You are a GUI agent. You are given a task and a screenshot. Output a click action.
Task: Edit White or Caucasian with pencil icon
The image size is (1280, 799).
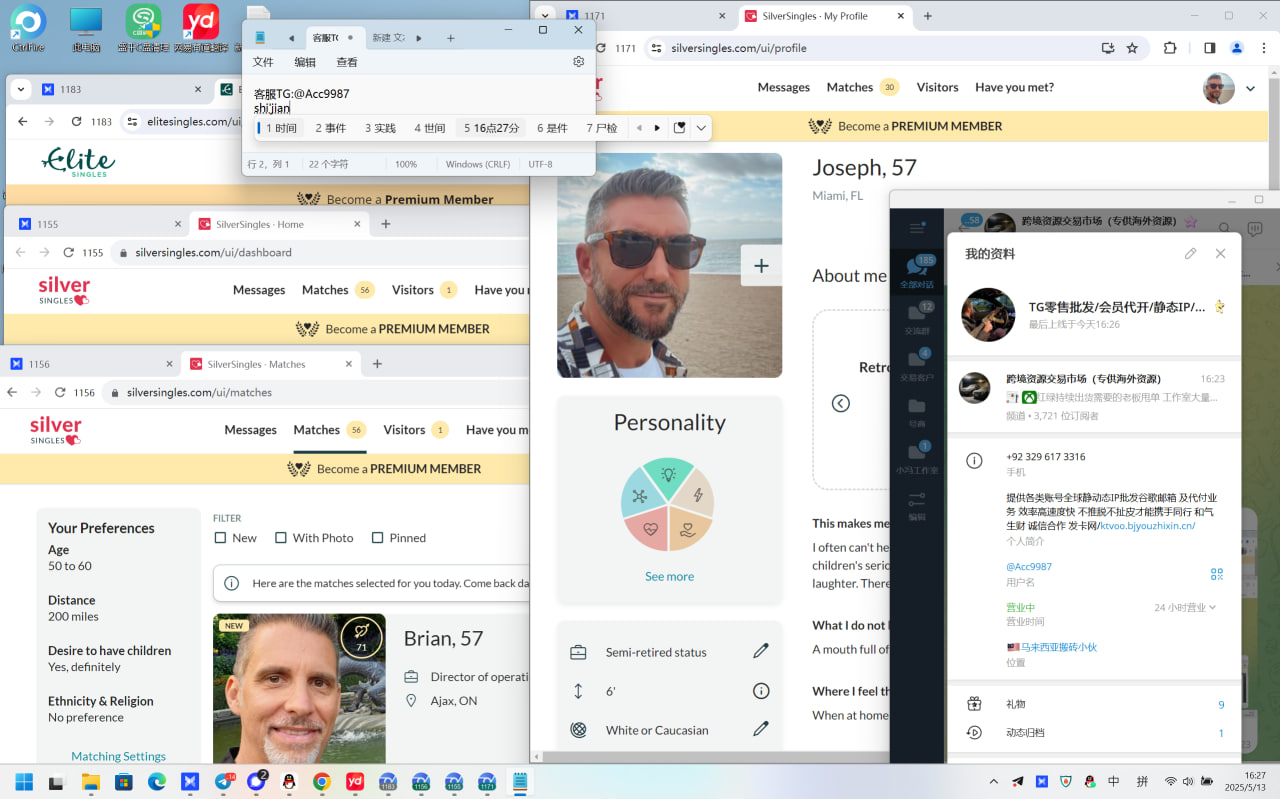pos(760,729)
